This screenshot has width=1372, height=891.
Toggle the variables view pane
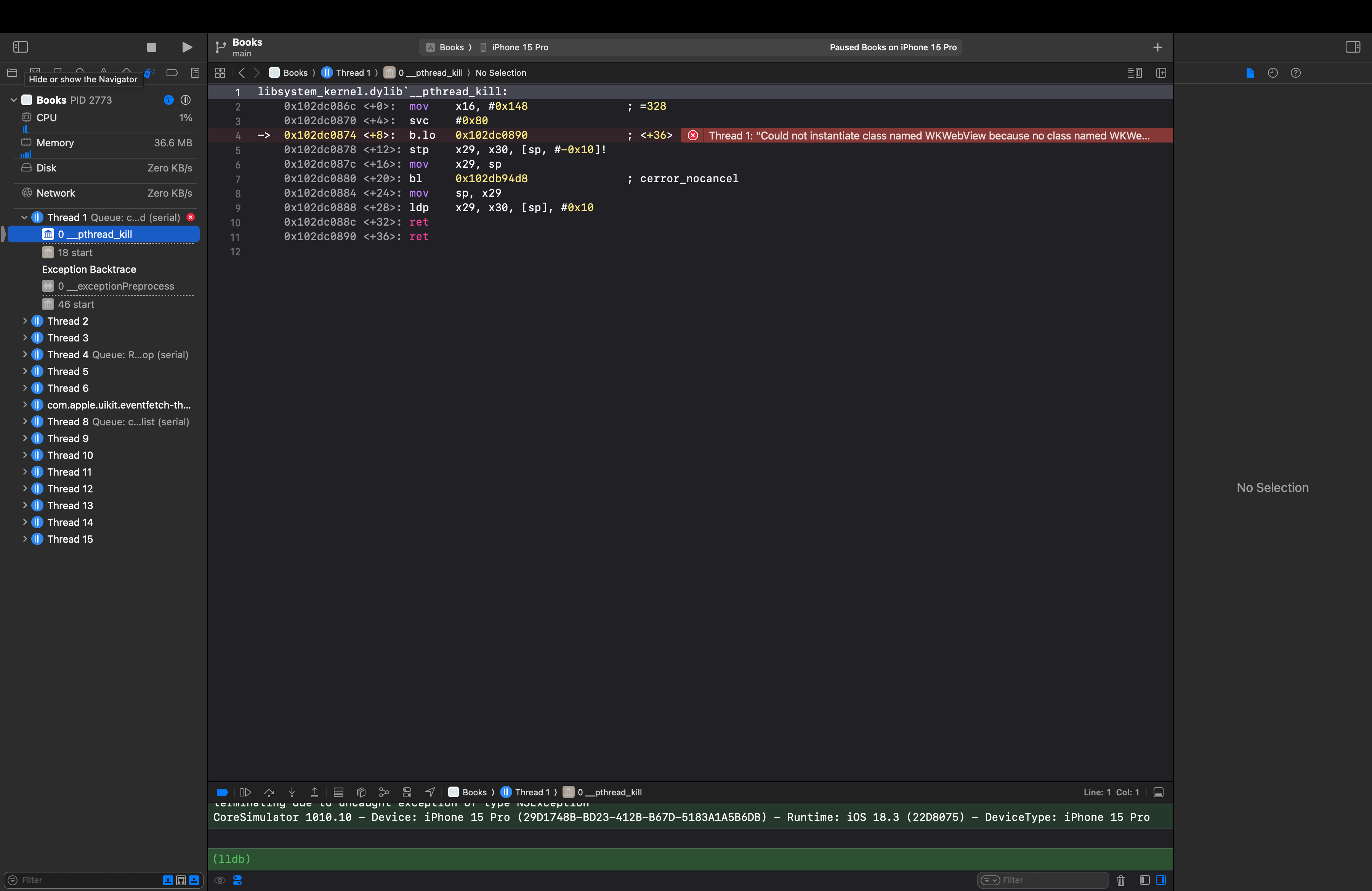[1145, 880]
